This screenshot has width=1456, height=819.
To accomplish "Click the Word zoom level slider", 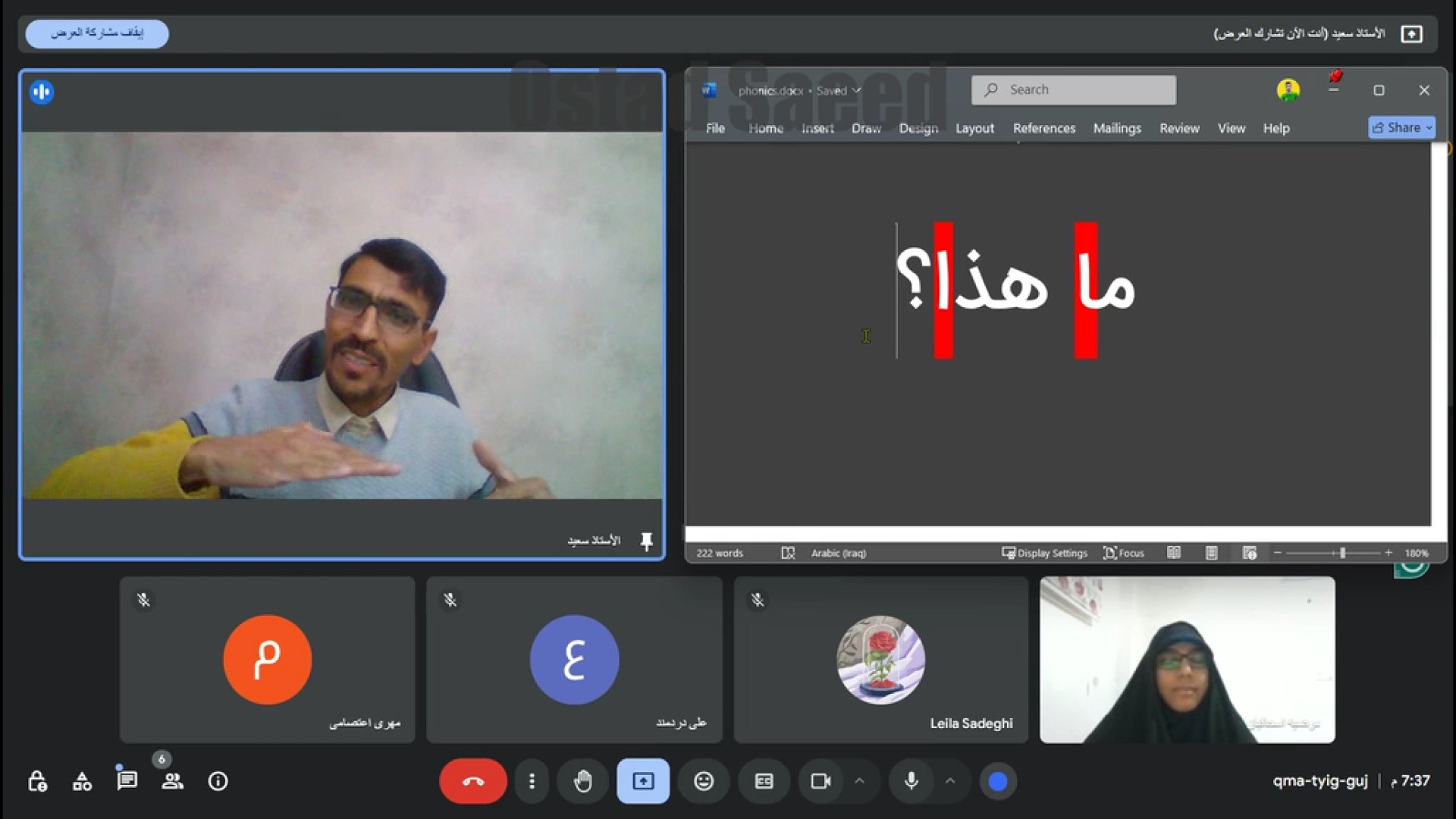I will (1341, 553).
